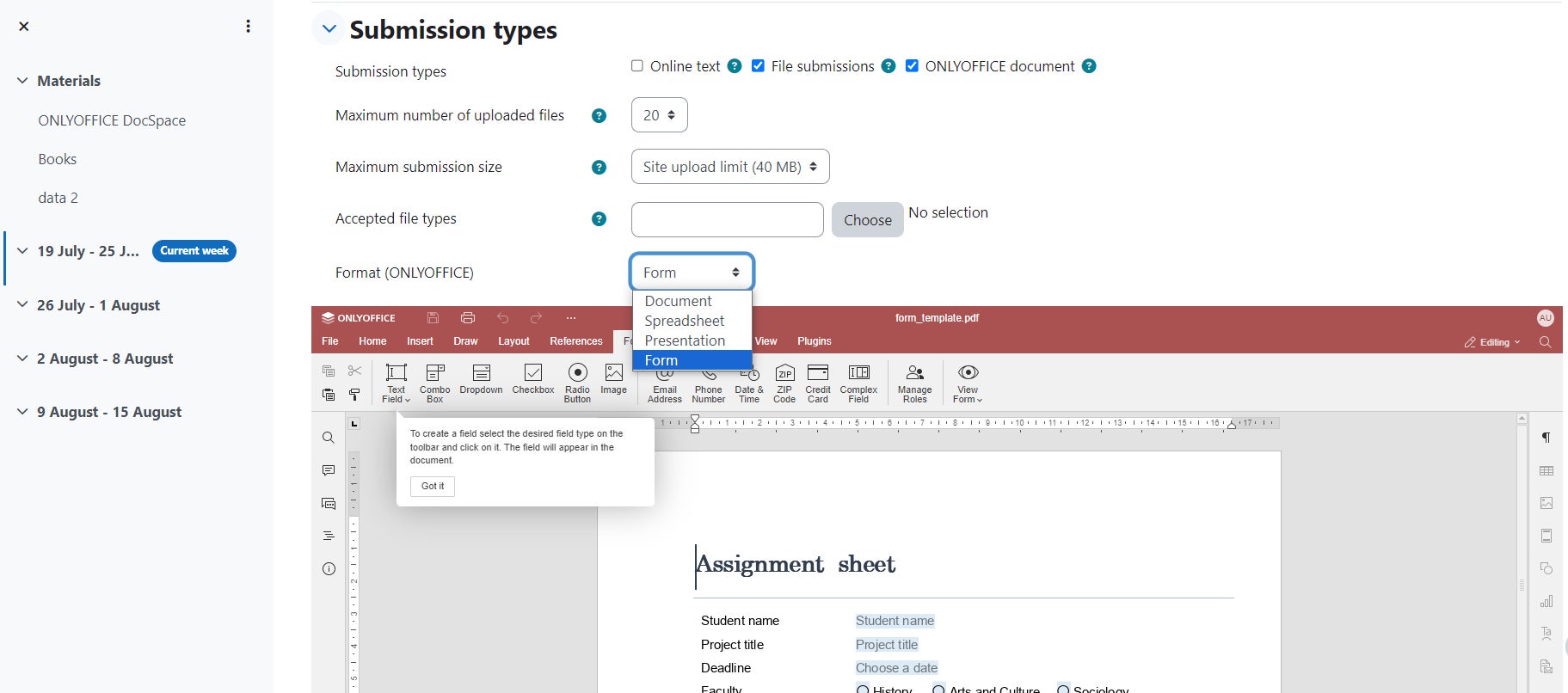
Task: Open help for Maximum number of uploaded files
Action: tap(600, 116)
